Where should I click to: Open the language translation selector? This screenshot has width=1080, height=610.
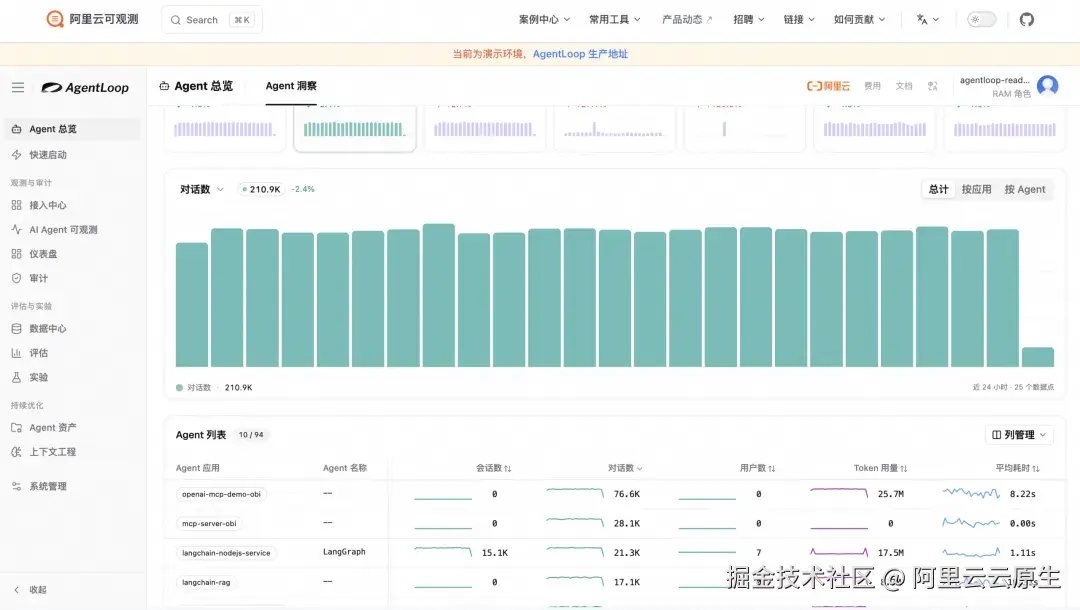pyautogui.click(x=928, y=19)
